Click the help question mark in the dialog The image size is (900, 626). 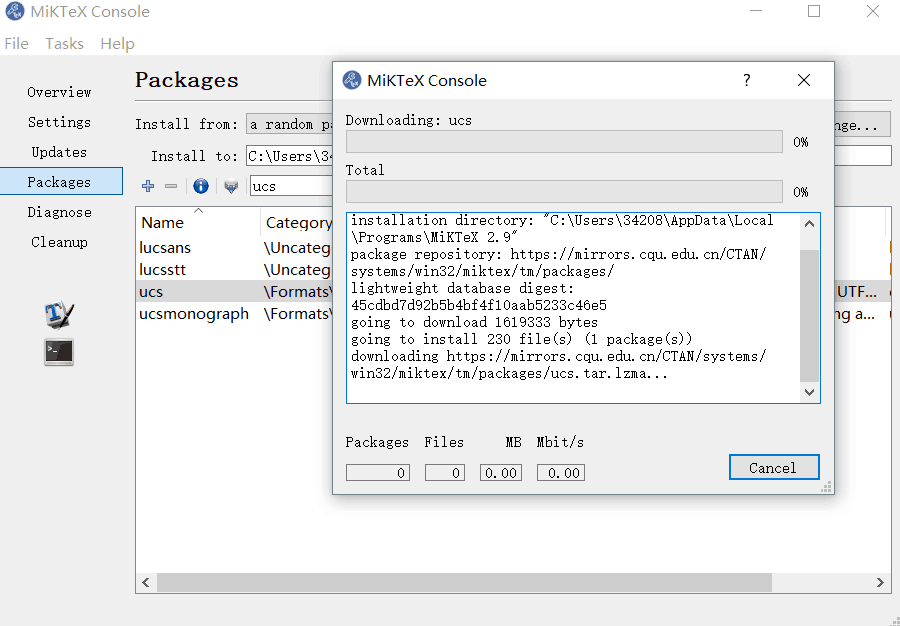(x=746, y=80)
